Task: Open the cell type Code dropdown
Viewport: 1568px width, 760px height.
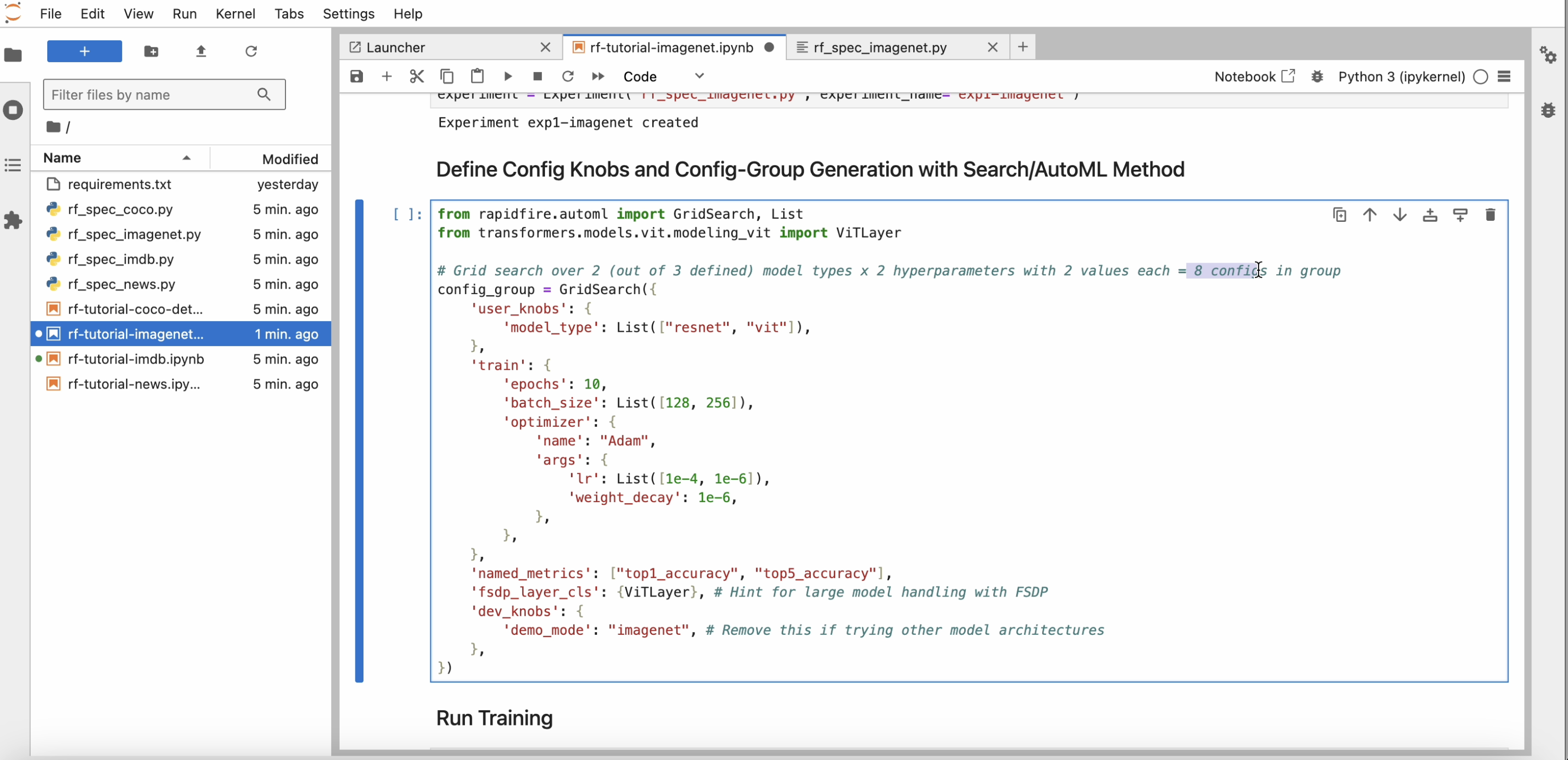Action: tap(663, 76)
